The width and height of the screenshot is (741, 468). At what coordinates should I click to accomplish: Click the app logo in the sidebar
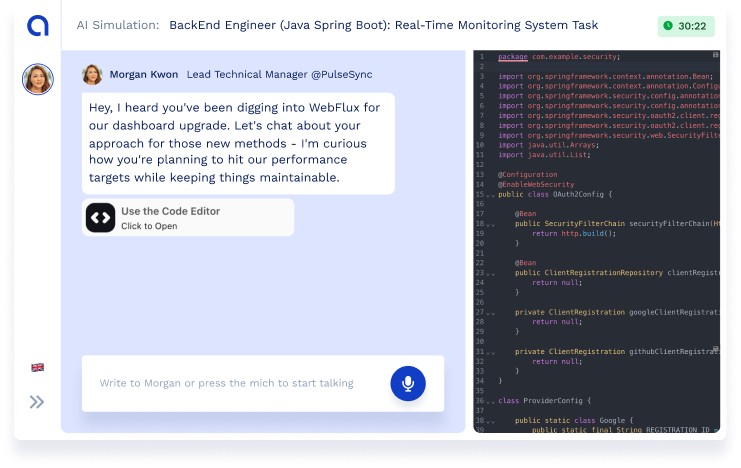[37, 26]
